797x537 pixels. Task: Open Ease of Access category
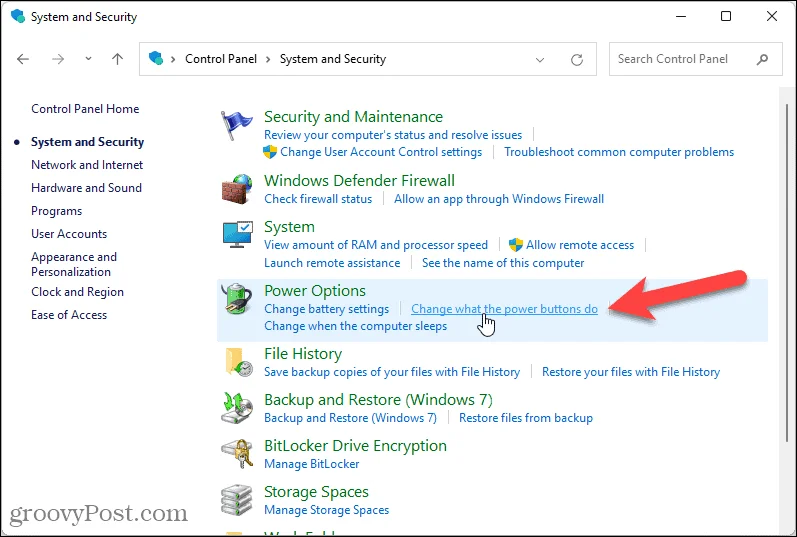[x=69, y=315]
